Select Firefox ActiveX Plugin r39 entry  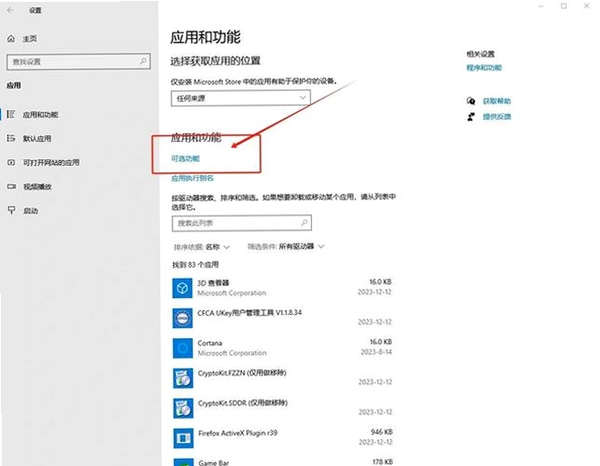click(238, 433)
